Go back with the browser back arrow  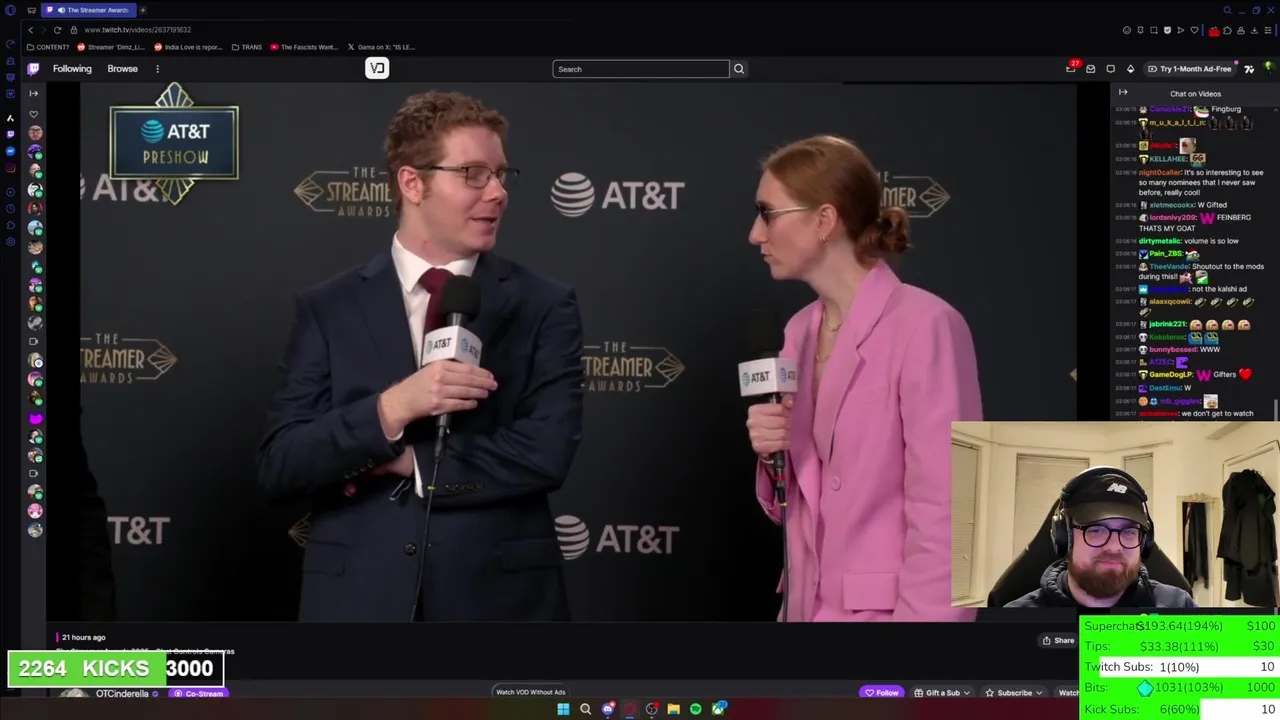(31, 30)
